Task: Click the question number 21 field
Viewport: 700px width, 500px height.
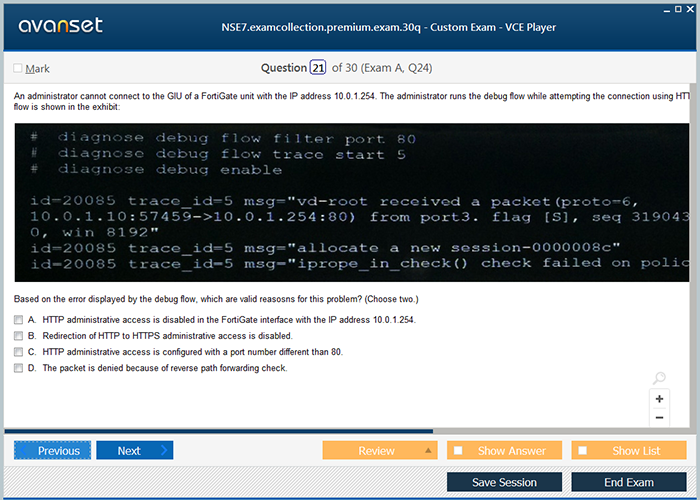Action: (x=318, y=68)
